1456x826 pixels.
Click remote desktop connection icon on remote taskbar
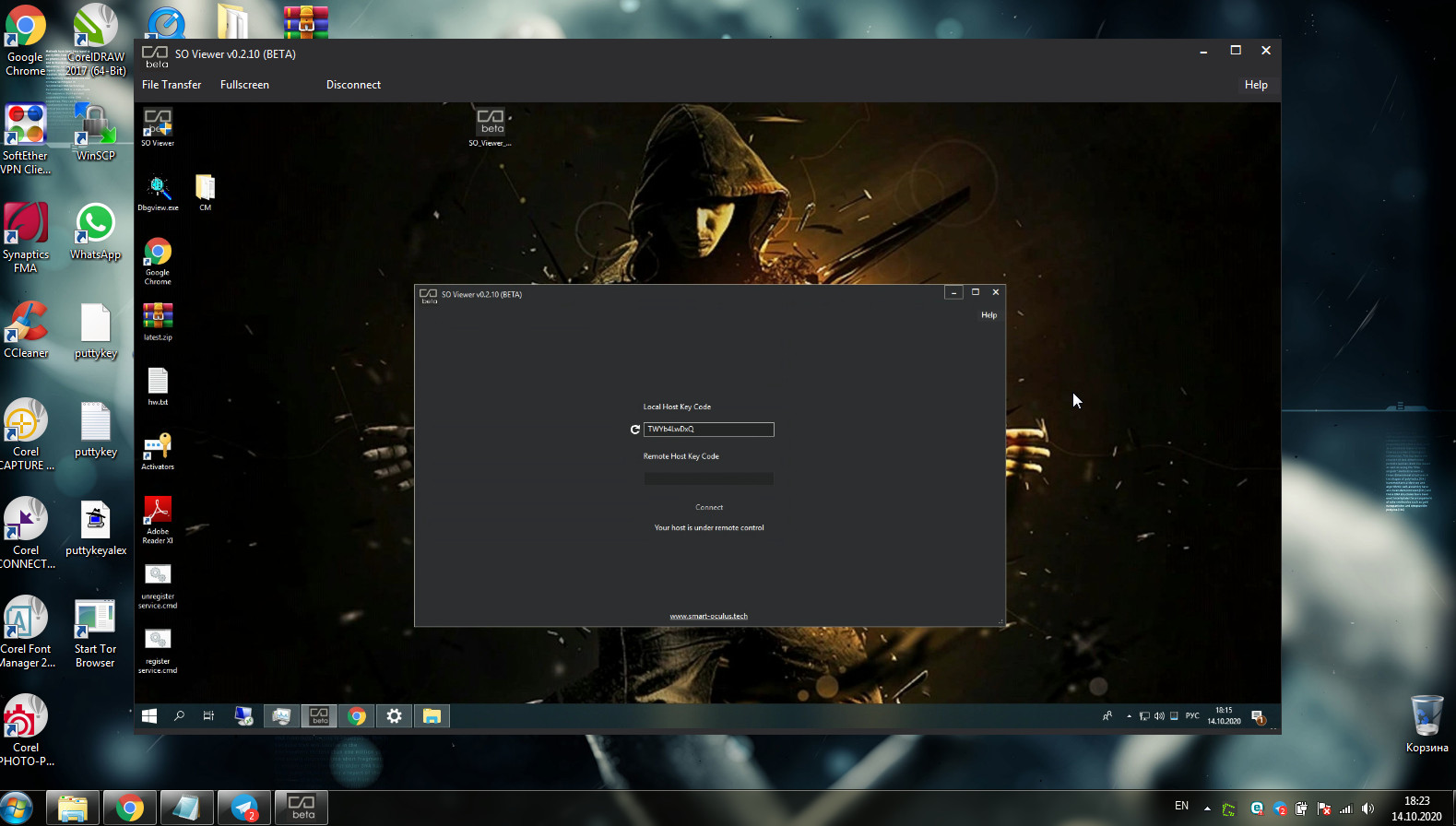243,716
